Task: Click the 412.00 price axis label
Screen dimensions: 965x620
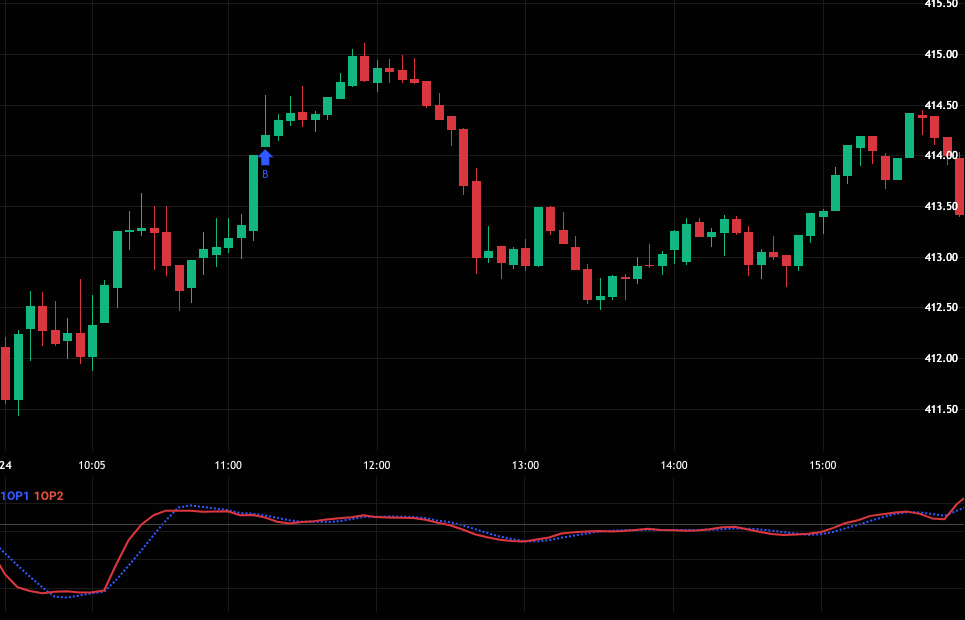Action: coord(940,358)
